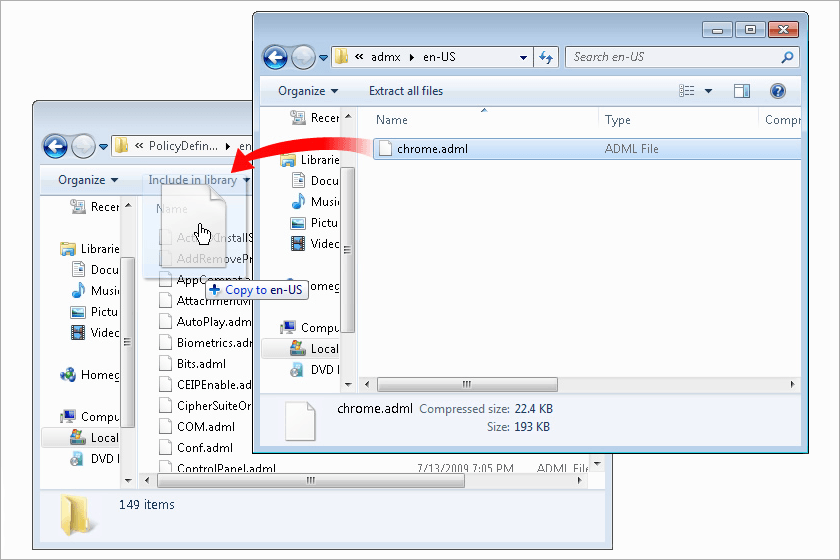The image size is (840, 560).
Task: Open Help with the question mark icon
Action: point(777,91)
